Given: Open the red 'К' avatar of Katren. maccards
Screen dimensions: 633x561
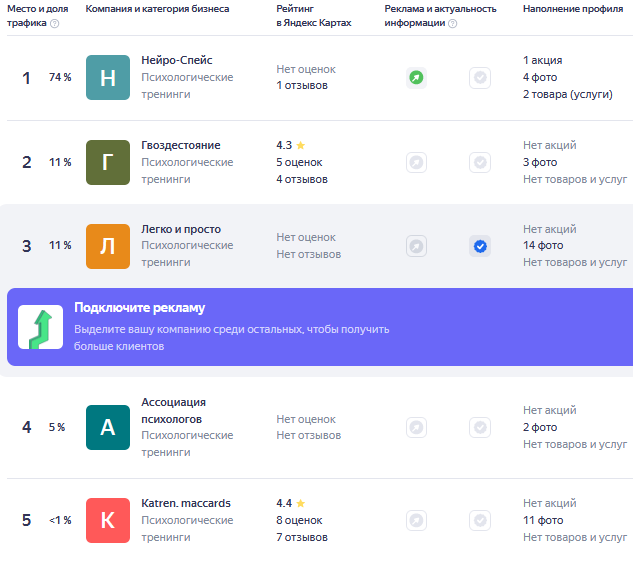Looking at the screenshot, I should coord(108,521).
